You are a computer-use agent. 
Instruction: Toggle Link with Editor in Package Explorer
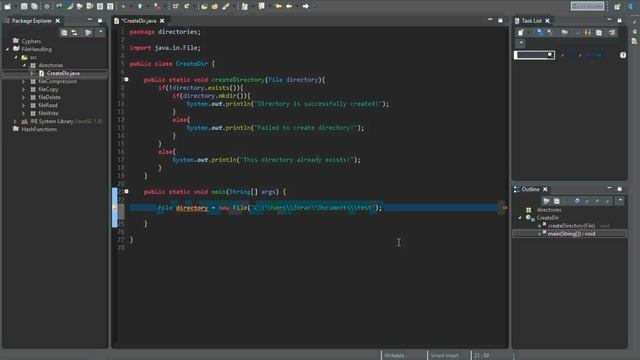pyautogui.click(x=74, y=33)
